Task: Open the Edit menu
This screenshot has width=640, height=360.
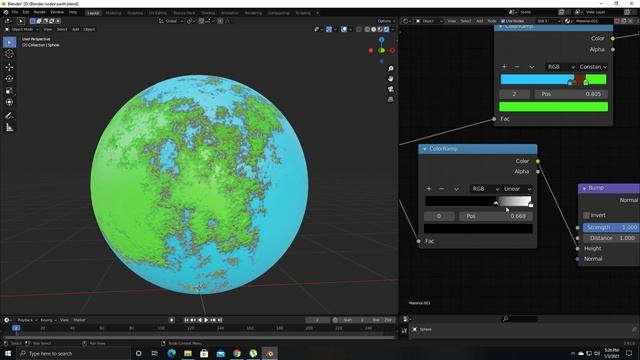Action: (26, 12)
